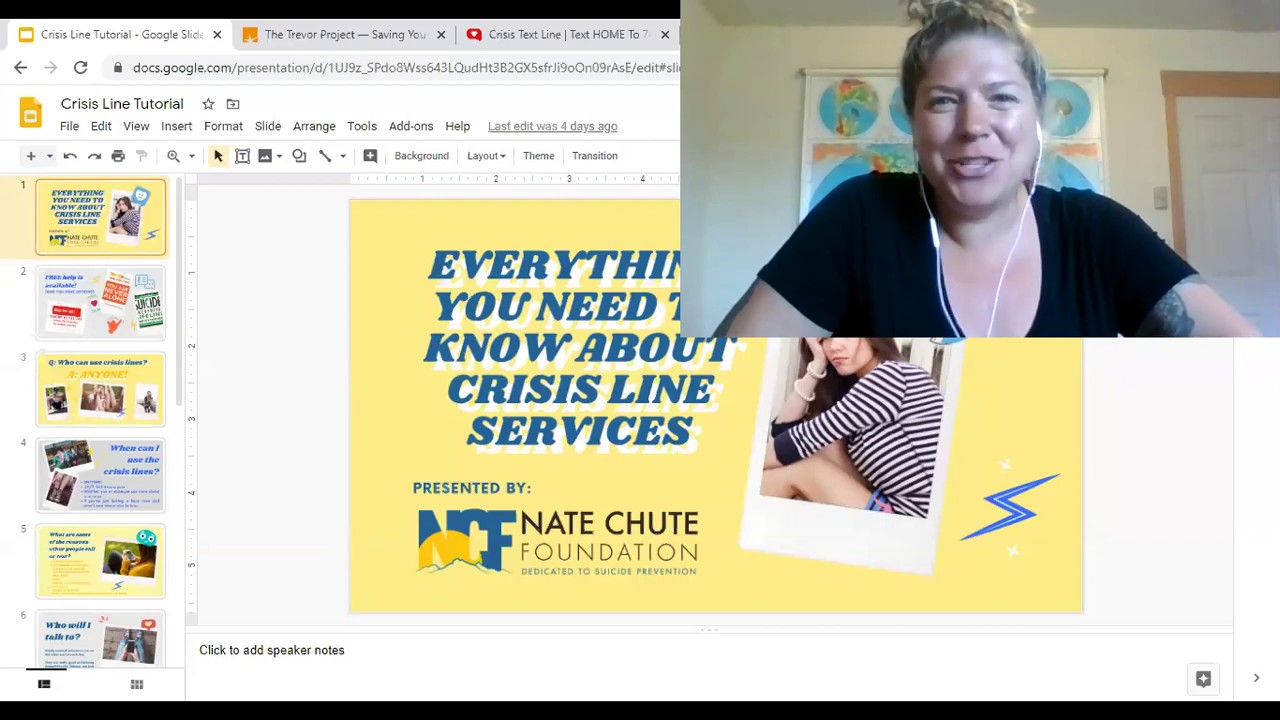Click the browser Reload icon
Image resolution: width=1280 pixels, height=720 pixels.
81,68
